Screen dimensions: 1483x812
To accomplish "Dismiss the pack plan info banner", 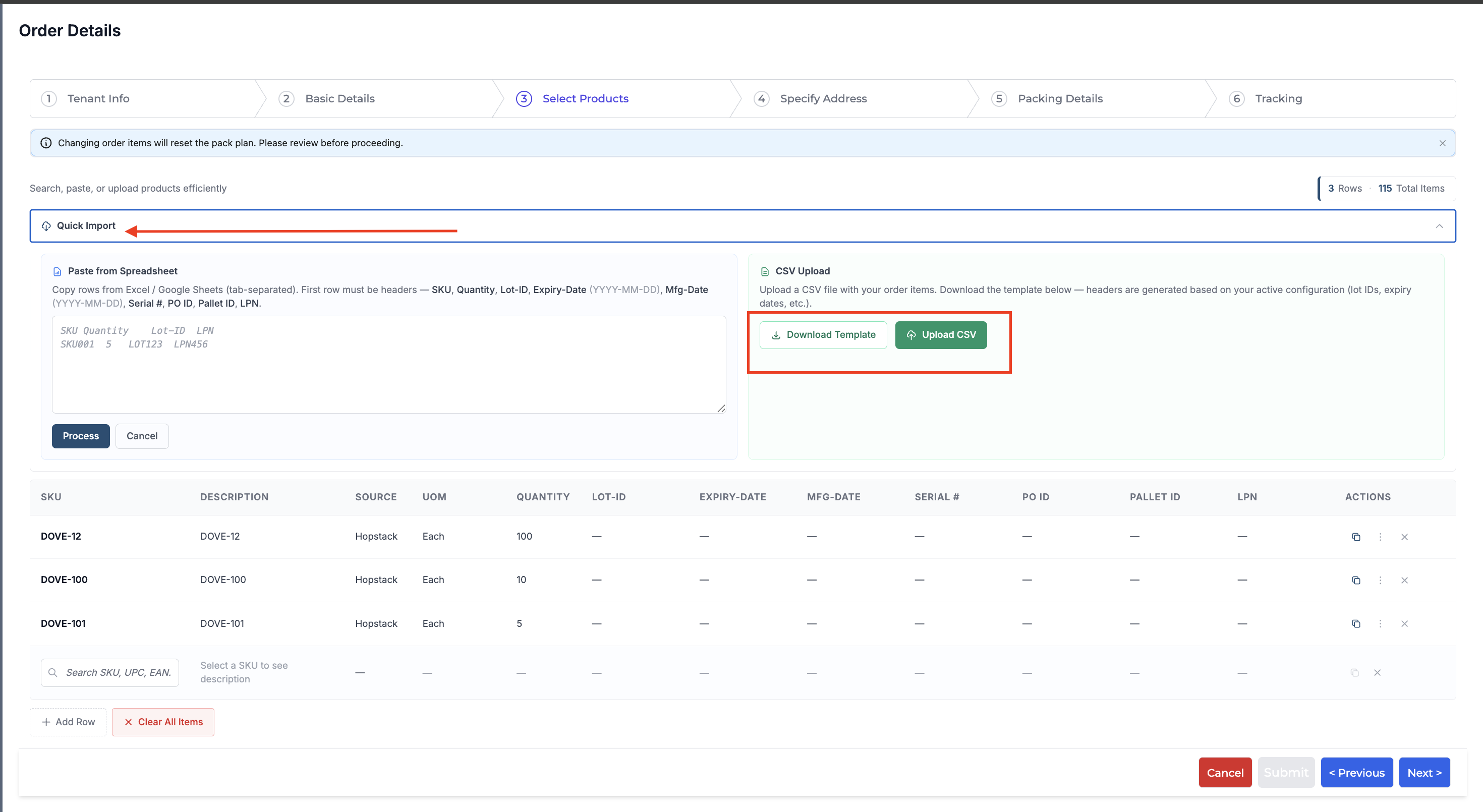I will coord(1442,143).
